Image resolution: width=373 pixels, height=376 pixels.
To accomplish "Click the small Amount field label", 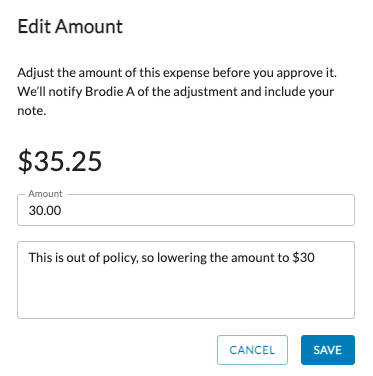I will [45, 194].
